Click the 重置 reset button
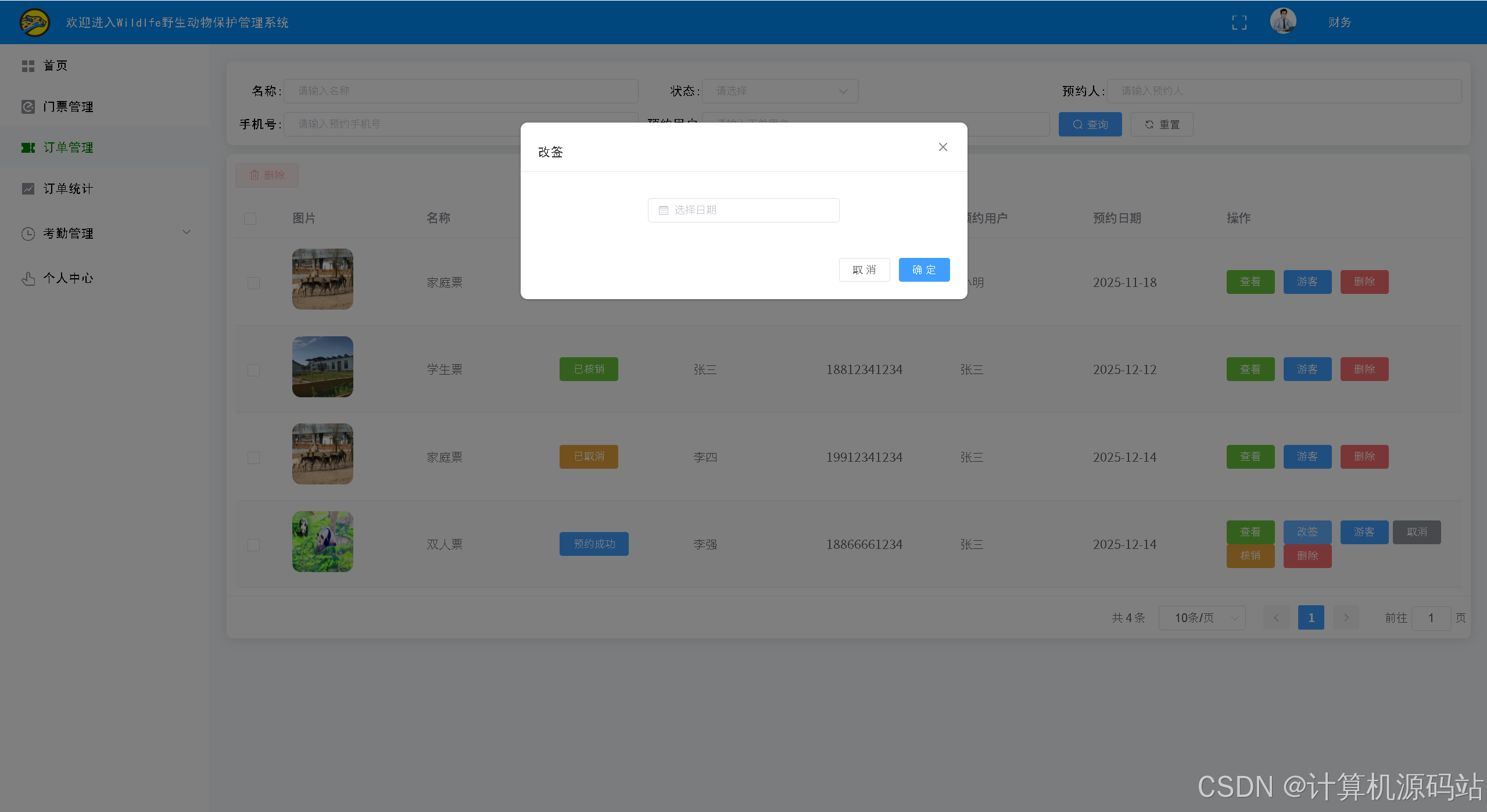This screenshot has height=812, width=1487. tap(1162, 124)
